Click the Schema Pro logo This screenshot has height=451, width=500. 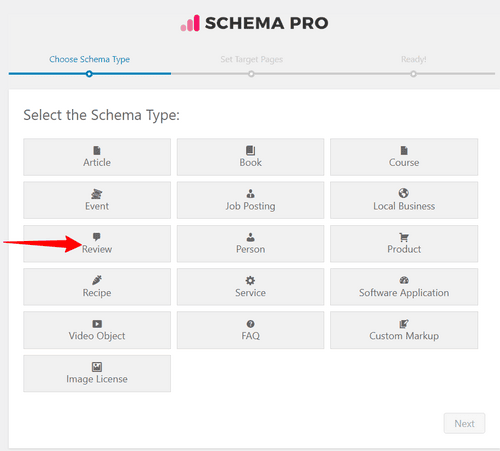(x=254, y=23)
